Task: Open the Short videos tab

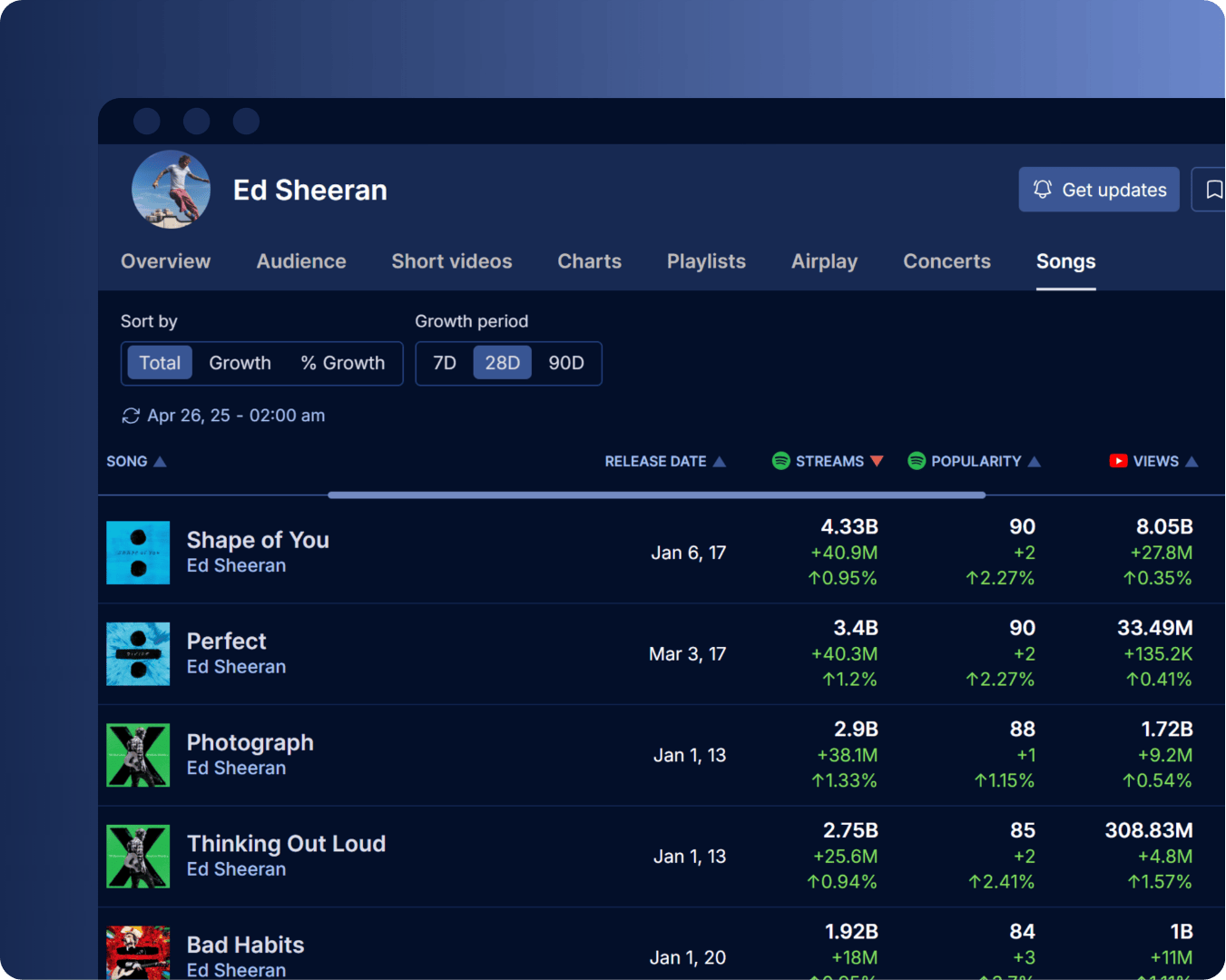Action: point(452,261)
